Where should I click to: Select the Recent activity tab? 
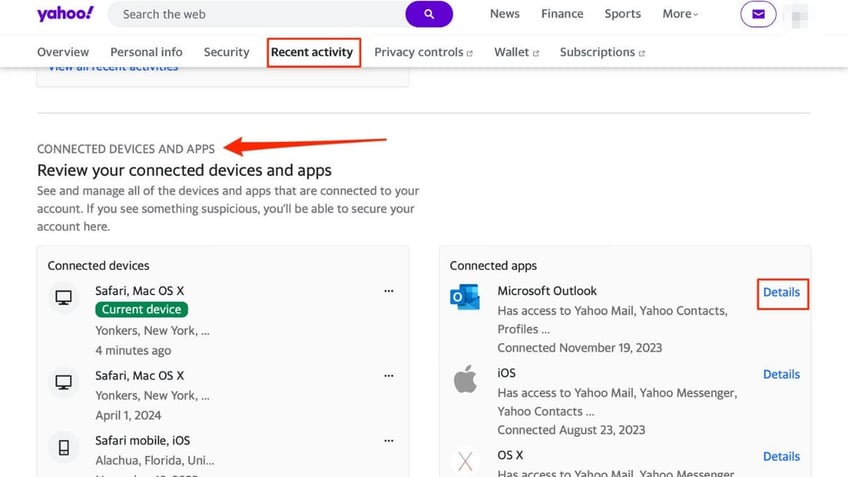tap(312, 52)
